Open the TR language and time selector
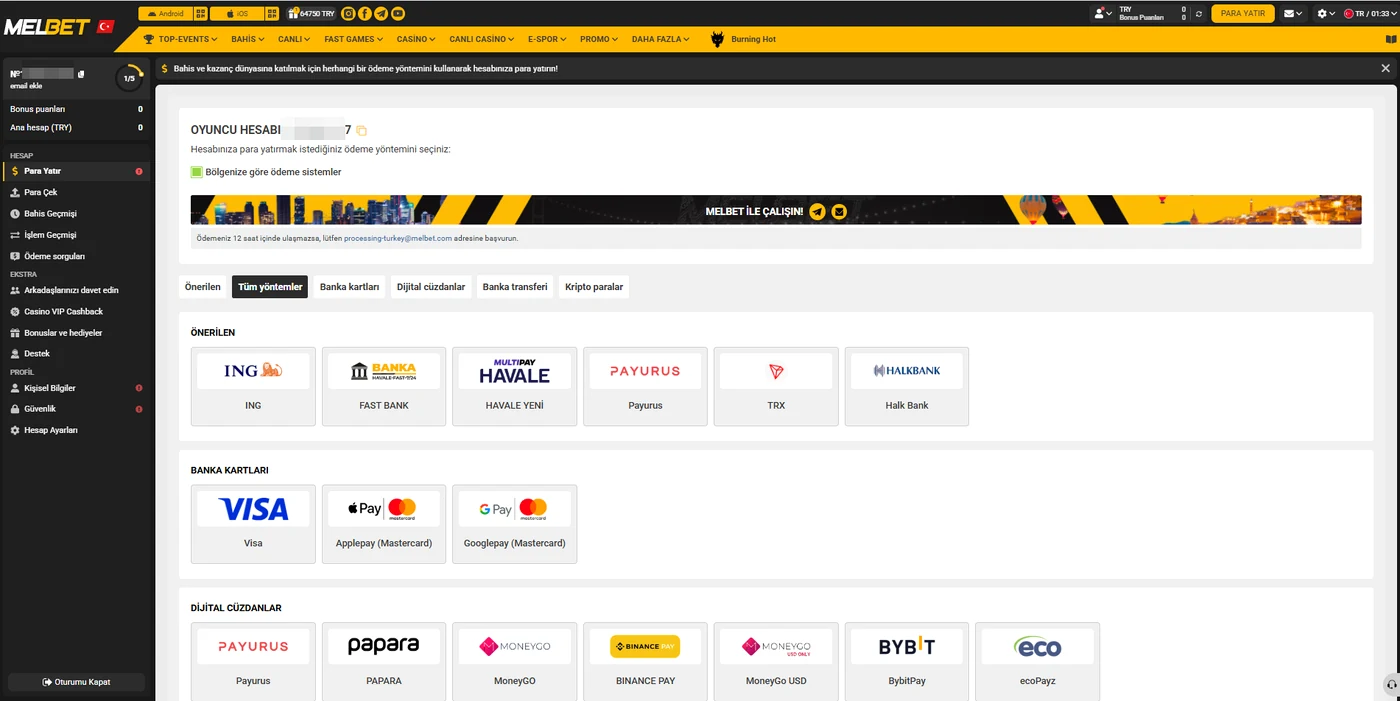The width and height of the screenshot is (1400, 701). coord(1369,14)
